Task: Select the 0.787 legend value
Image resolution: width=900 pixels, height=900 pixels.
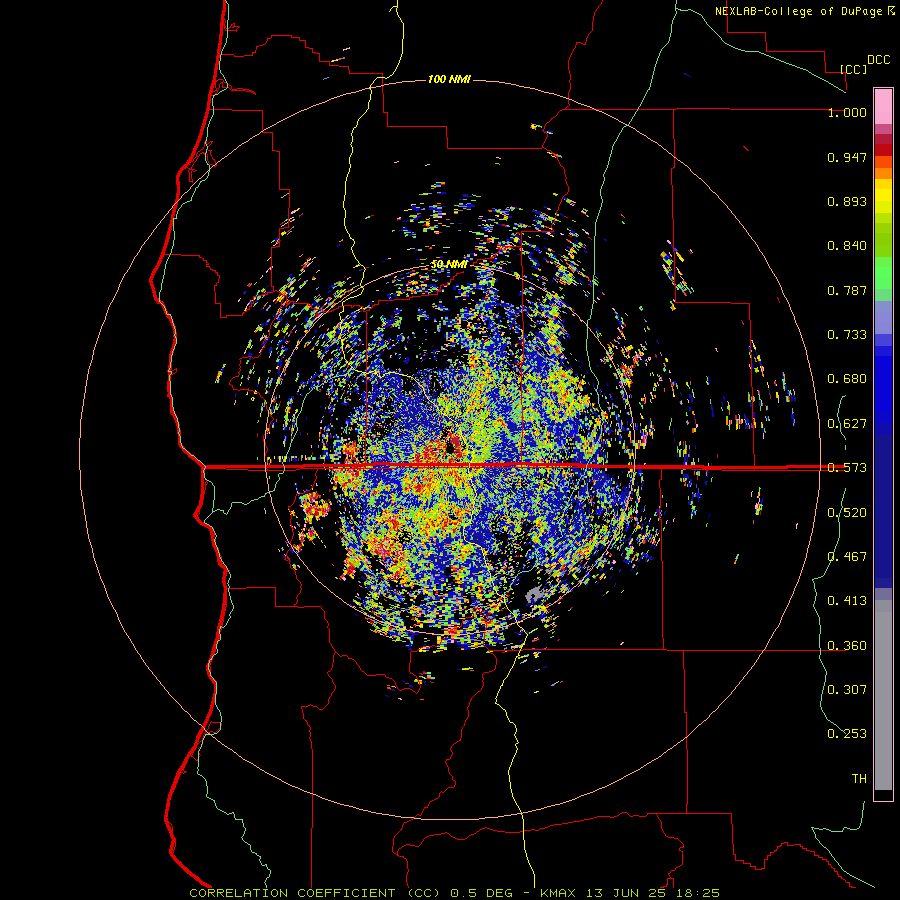Action: (x=847, y=290)
